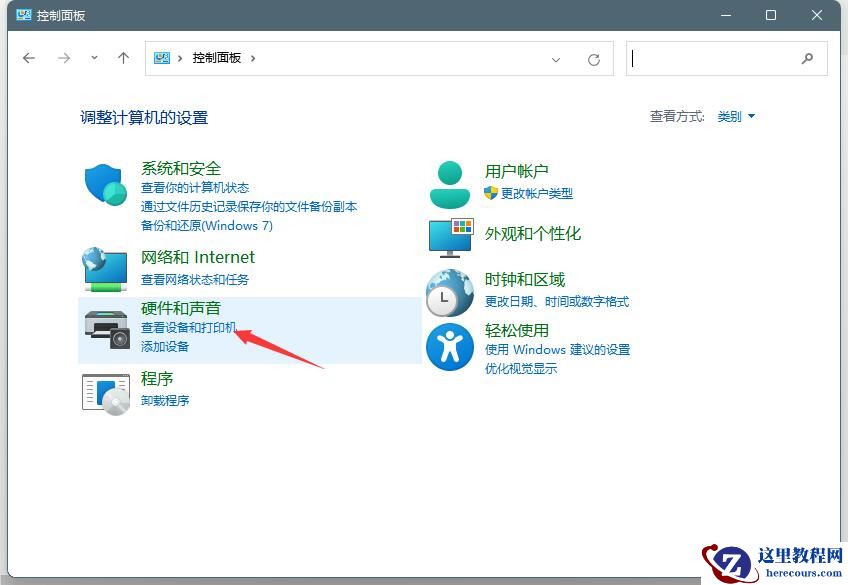Viewport: 848px width, 585px height.
Task: Select the 硬件和声音 printer icon
Action: 104,328
